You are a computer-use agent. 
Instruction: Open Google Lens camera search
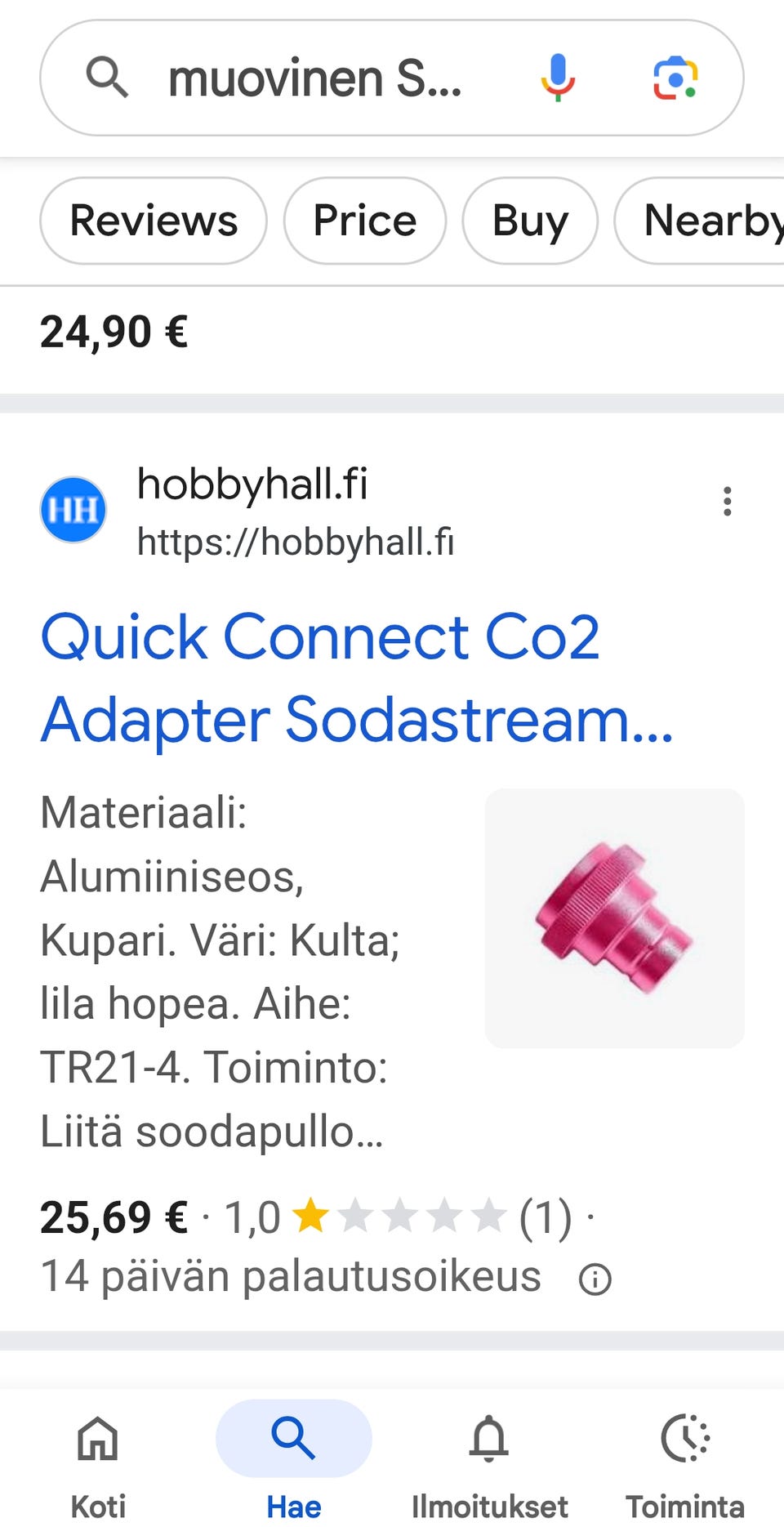point(675,78)
